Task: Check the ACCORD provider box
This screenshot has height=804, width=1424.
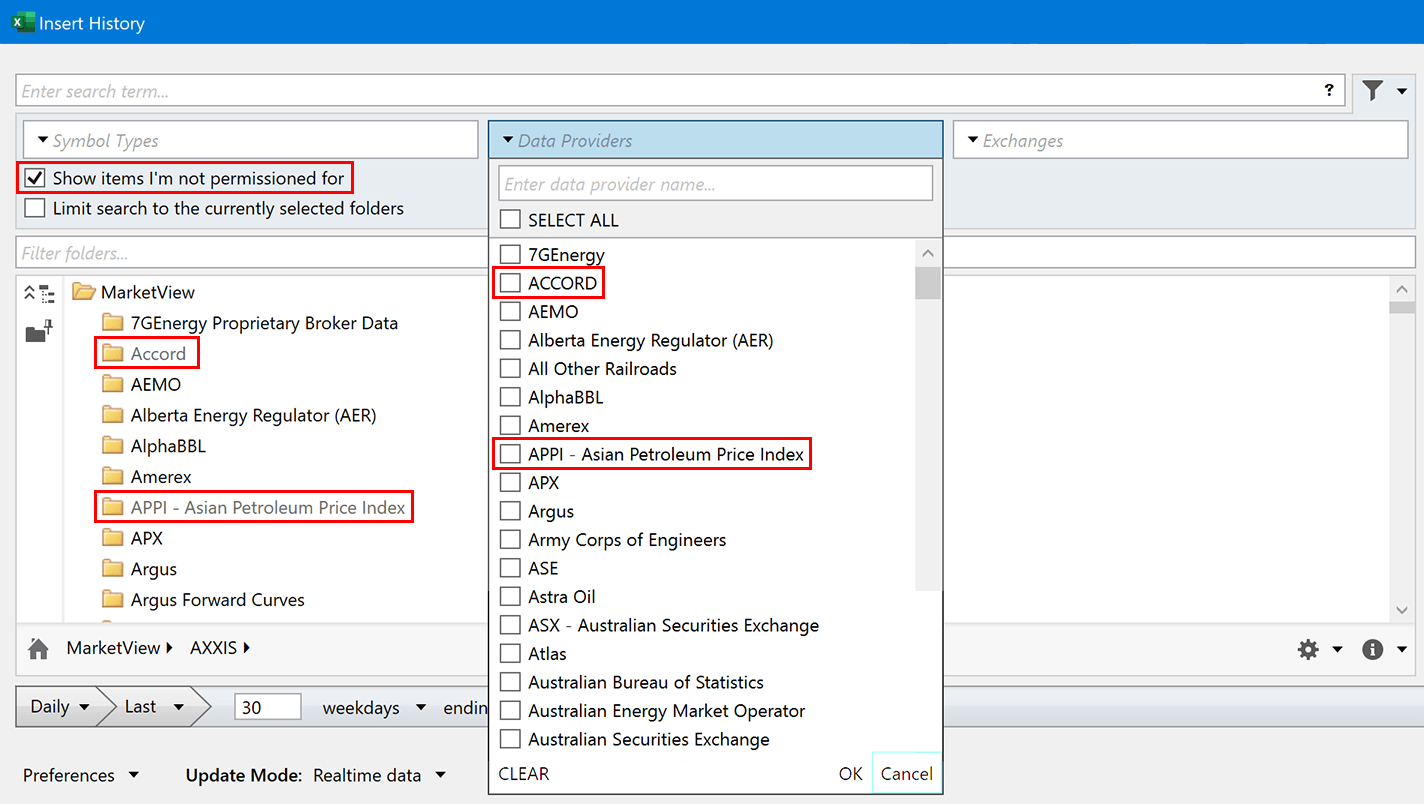Action: click(x=510, y=284)
